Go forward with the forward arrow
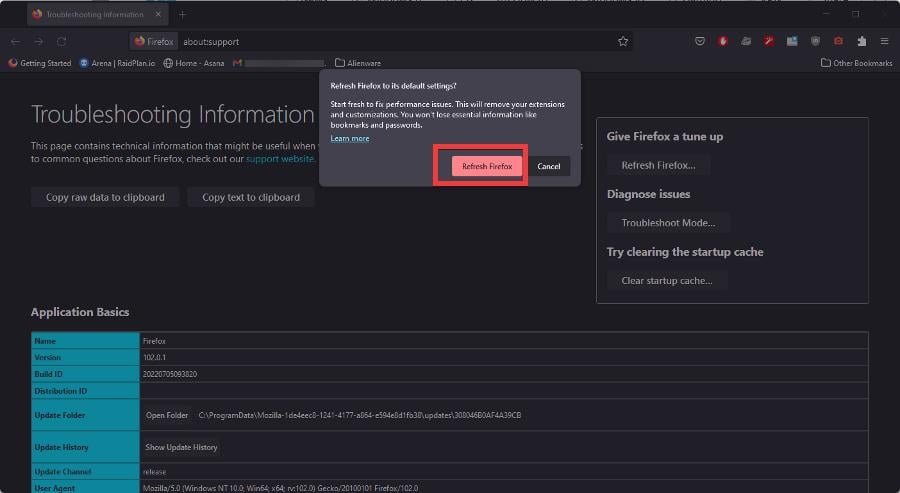 tap(38, 41)
